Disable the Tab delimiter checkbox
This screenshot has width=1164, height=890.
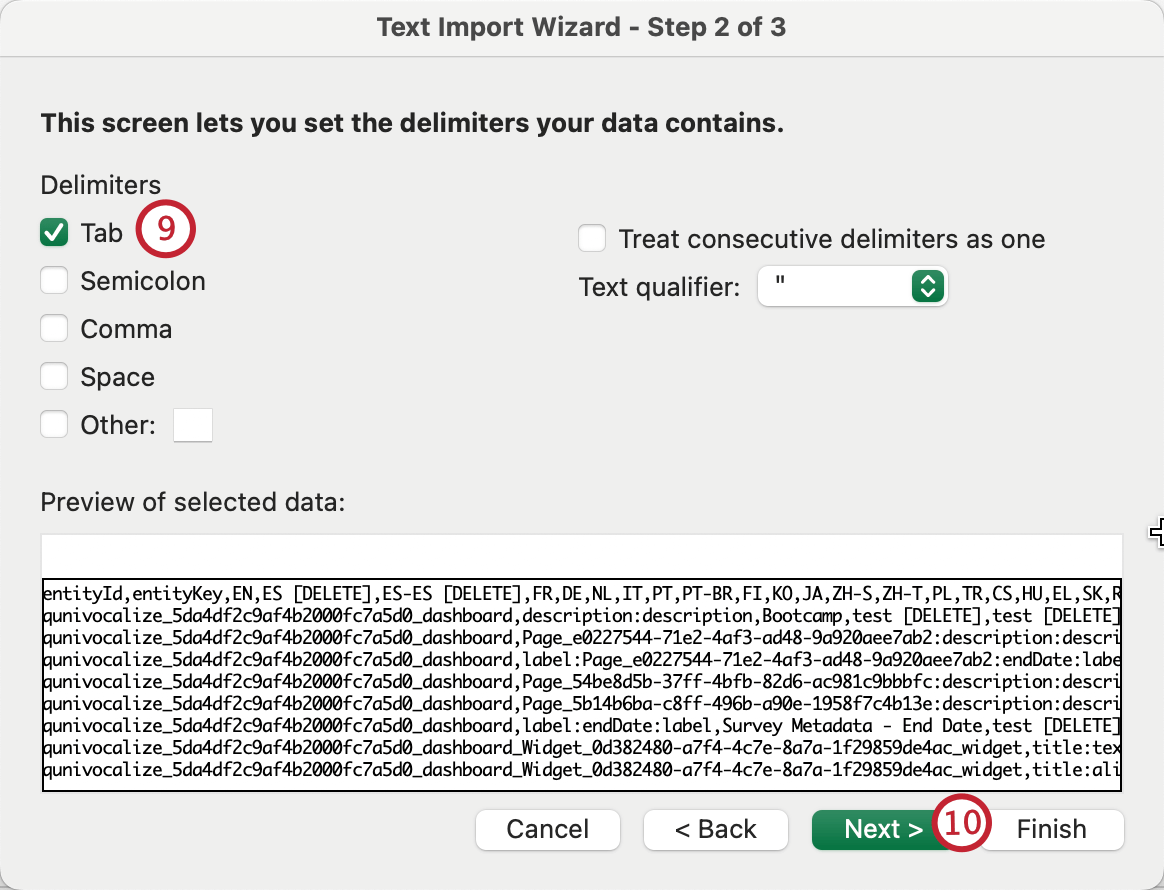[x=55, y=231]
